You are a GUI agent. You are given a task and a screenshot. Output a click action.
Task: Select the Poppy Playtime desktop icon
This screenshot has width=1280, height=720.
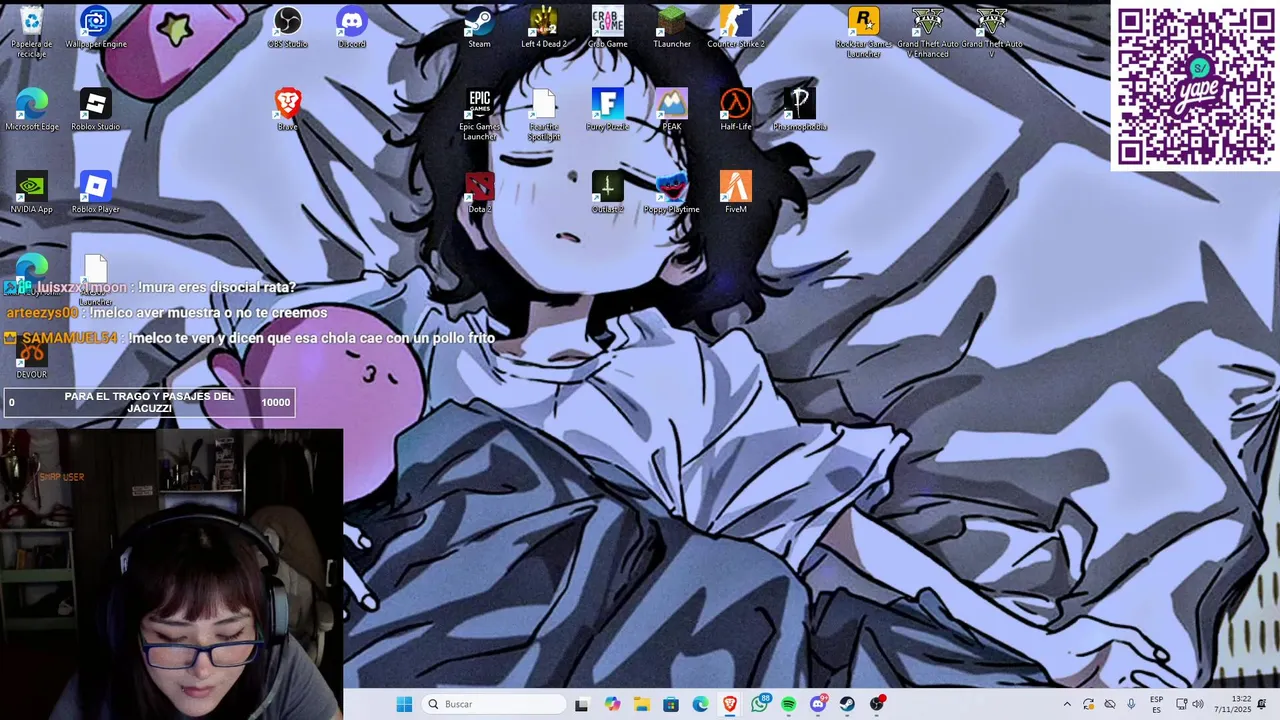(672, 192)
